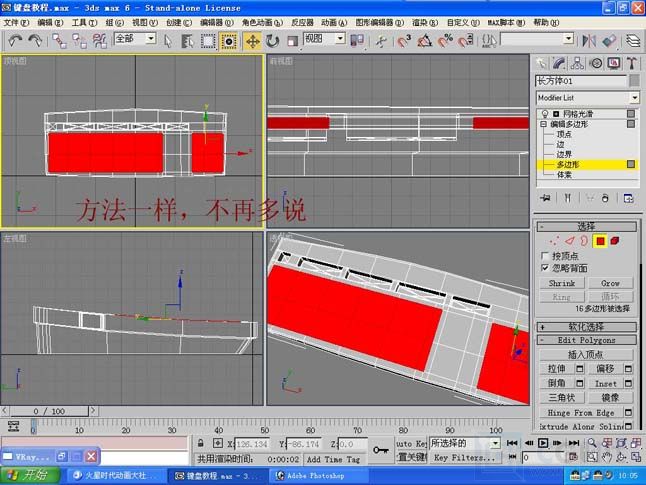Click the object color swatch beside 长方体01
Image resolution: width=646 pixels, height=485 pixels.
click(x=634, y=81)
